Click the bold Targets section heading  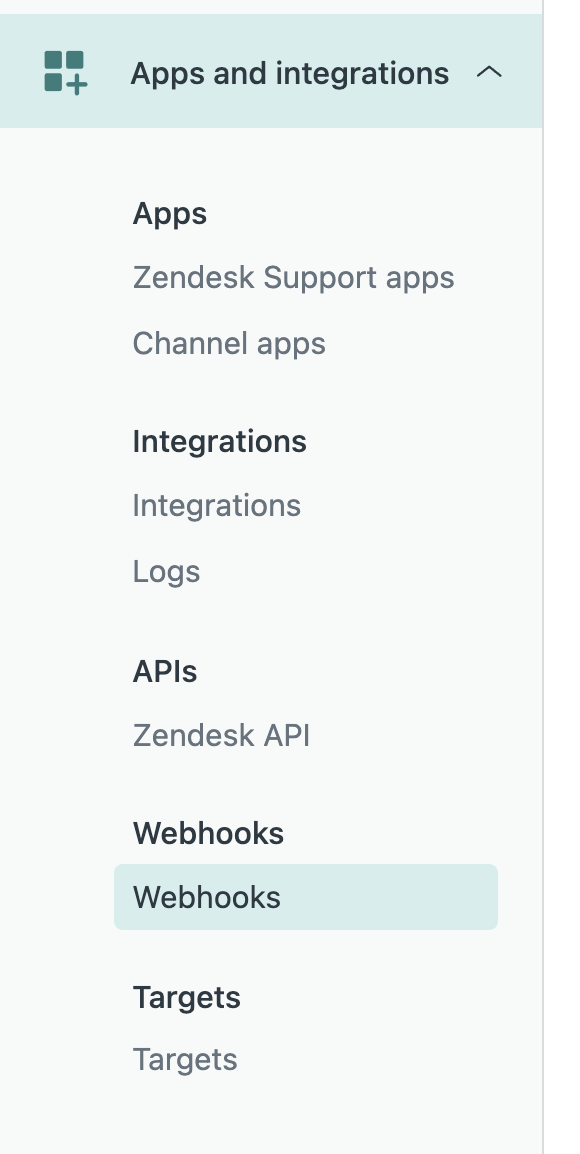186,997
